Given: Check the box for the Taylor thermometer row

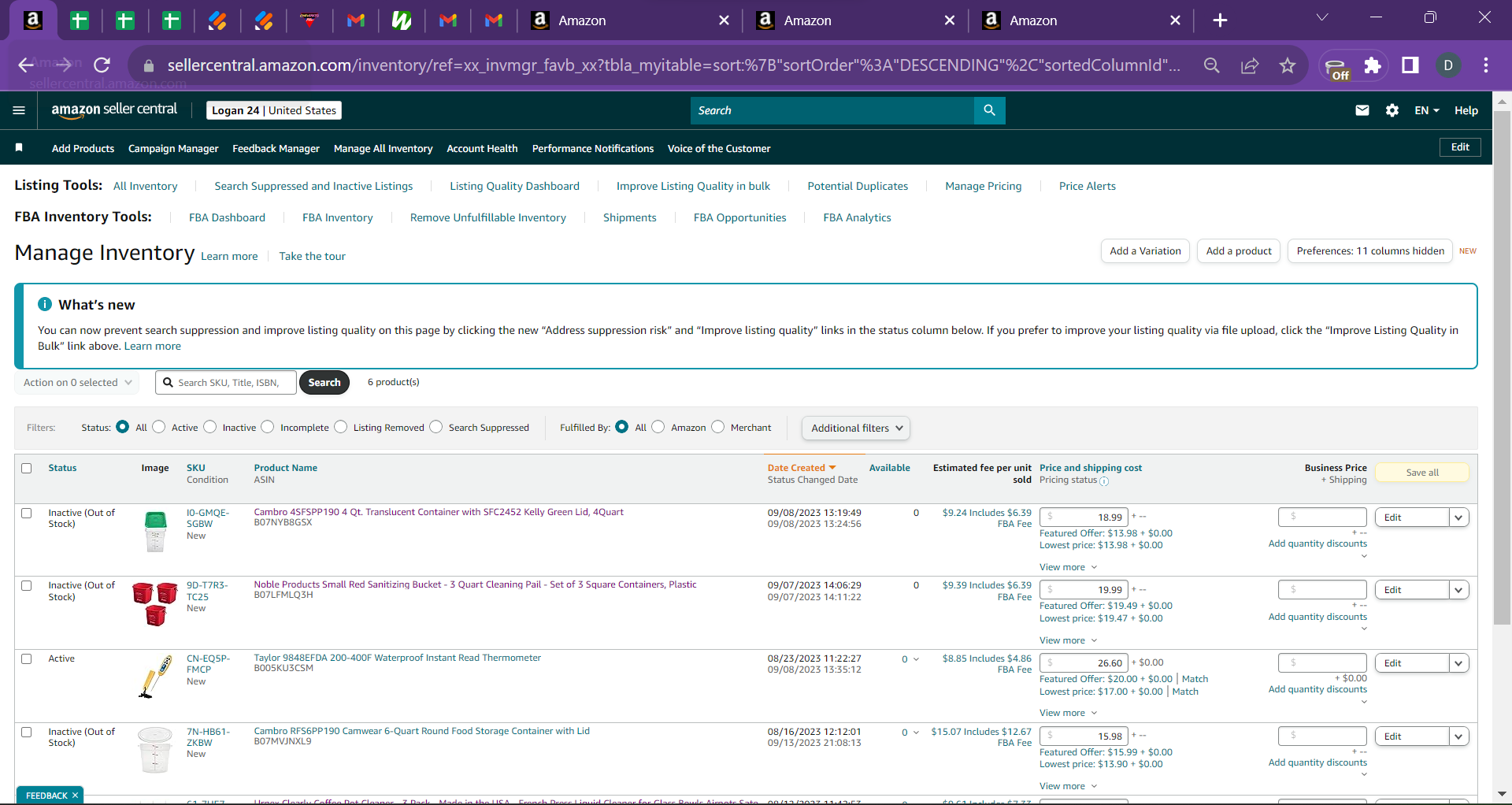Looking at the screenshot, I should point(27,658).
